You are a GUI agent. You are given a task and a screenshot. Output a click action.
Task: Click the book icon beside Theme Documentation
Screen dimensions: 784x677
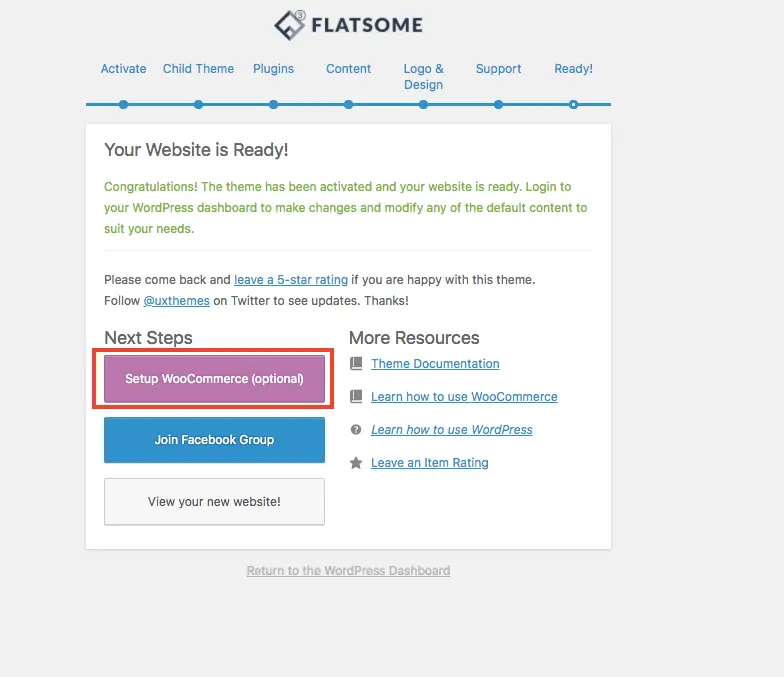coord(356,364)
